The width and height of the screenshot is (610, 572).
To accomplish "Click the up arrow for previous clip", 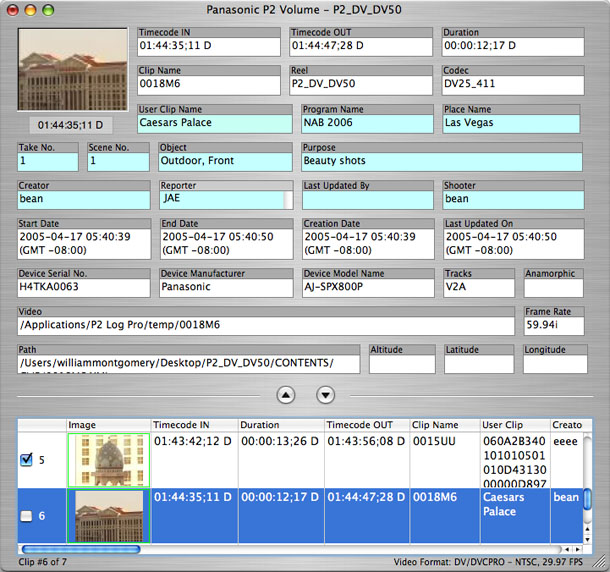I will pos(286,395).
